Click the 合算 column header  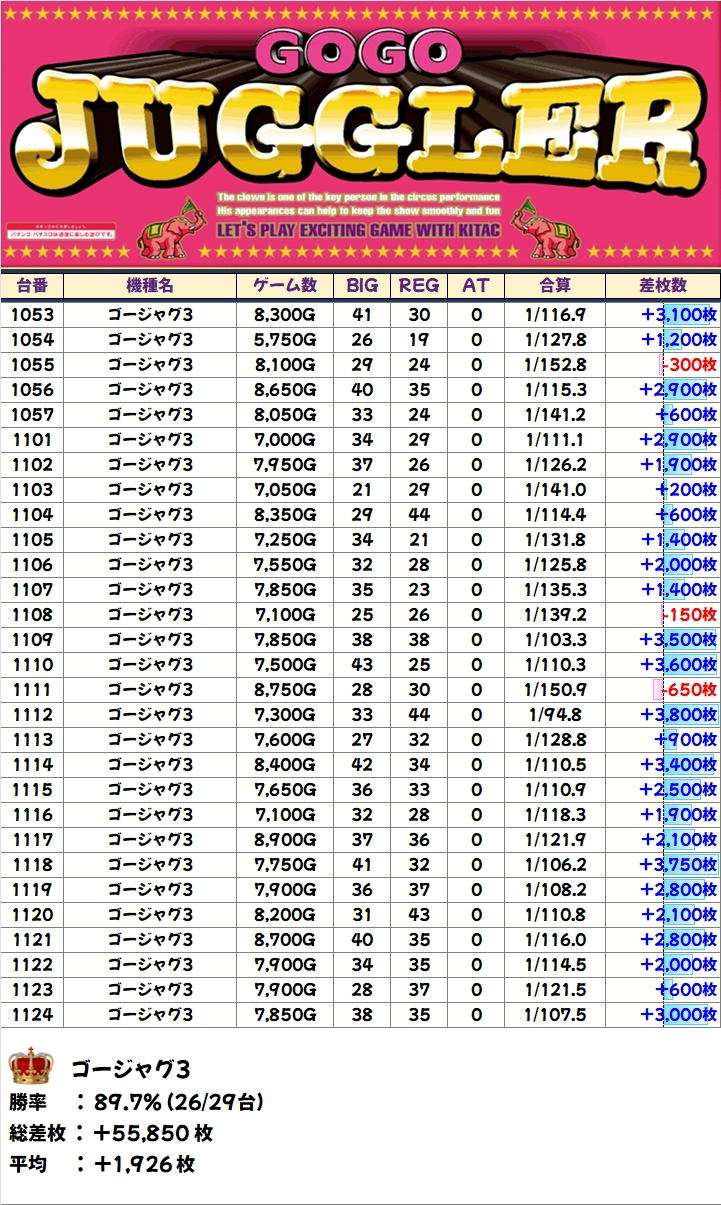click(x=555, y=285)
